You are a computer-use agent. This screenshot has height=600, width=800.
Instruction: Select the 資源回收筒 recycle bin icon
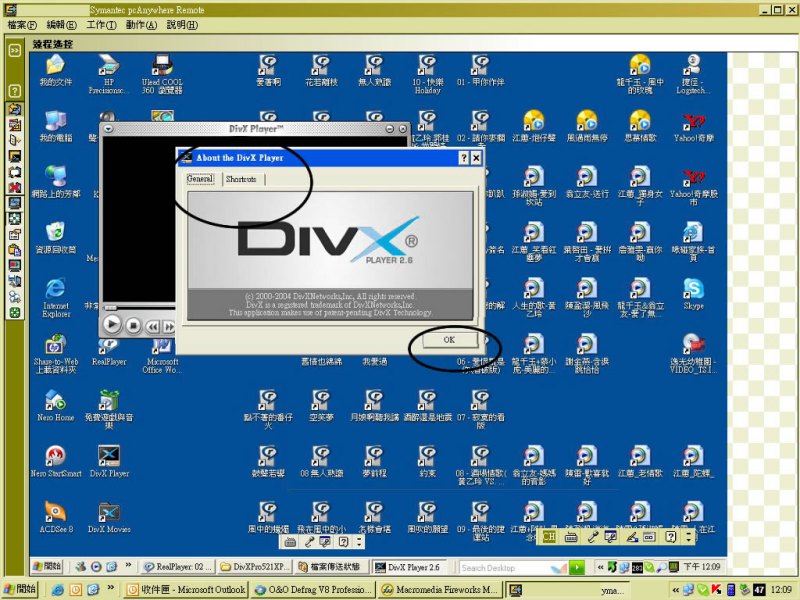click(x=56, y=238)
